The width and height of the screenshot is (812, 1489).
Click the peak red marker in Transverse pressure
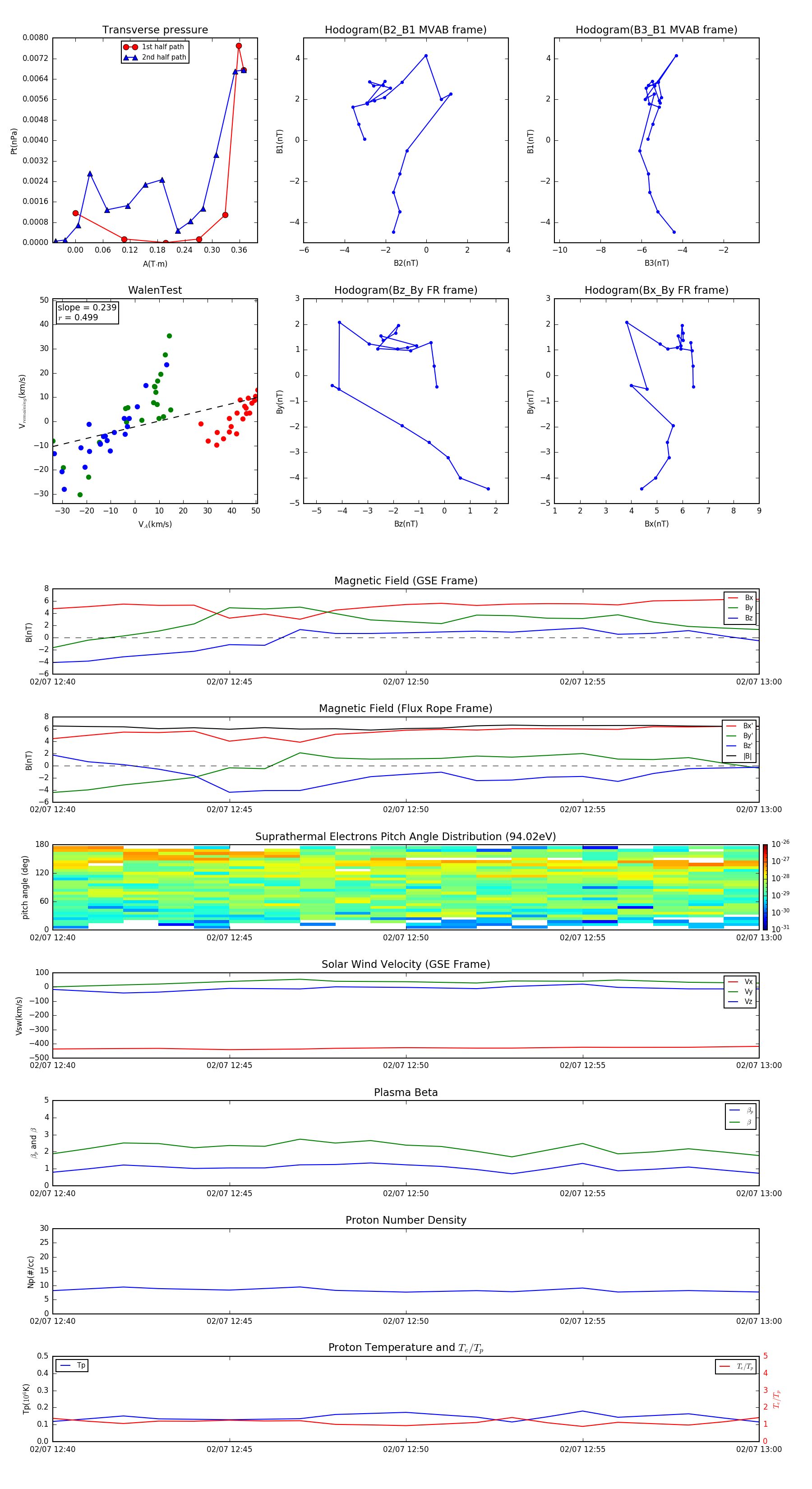239,46
